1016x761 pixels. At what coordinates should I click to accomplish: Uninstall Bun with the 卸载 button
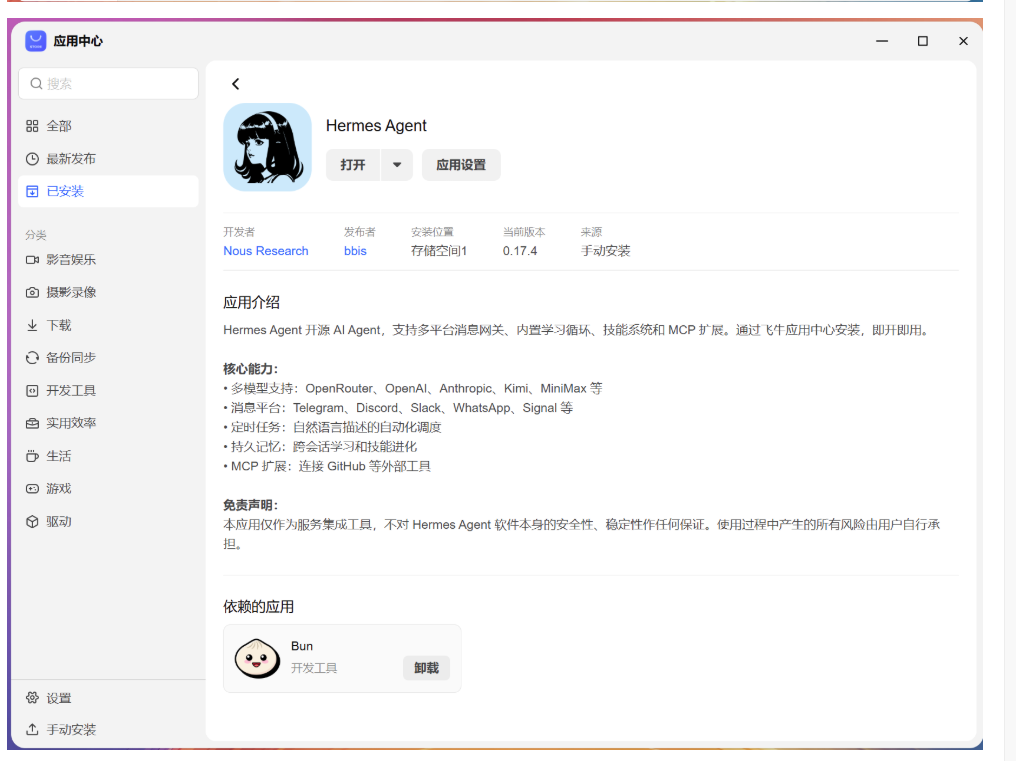pyautogui.click(x=426, y=668)
